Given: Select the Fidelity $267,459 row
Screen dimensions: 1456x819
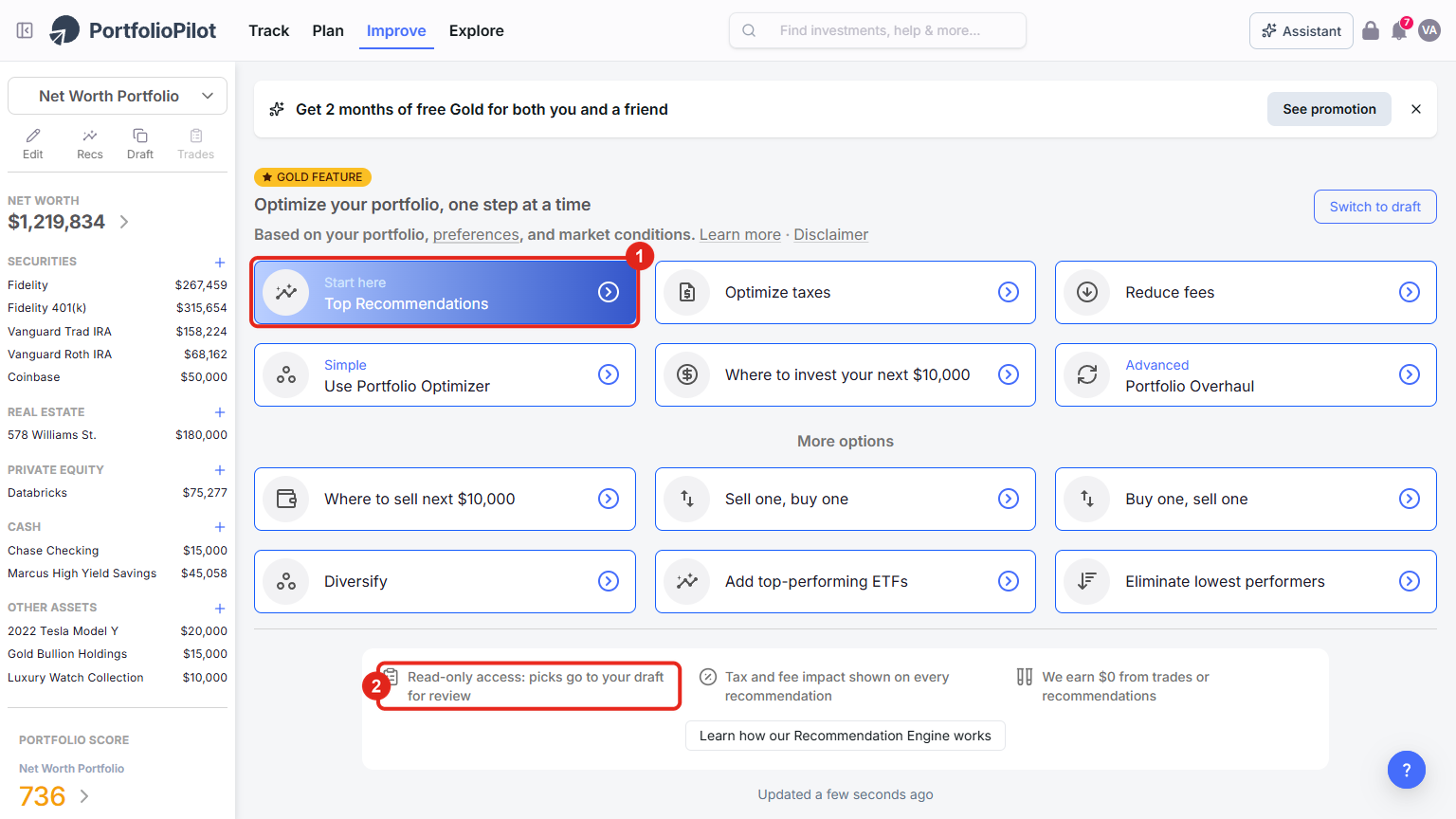Looking at the screenshot, I should coord(118,285).
